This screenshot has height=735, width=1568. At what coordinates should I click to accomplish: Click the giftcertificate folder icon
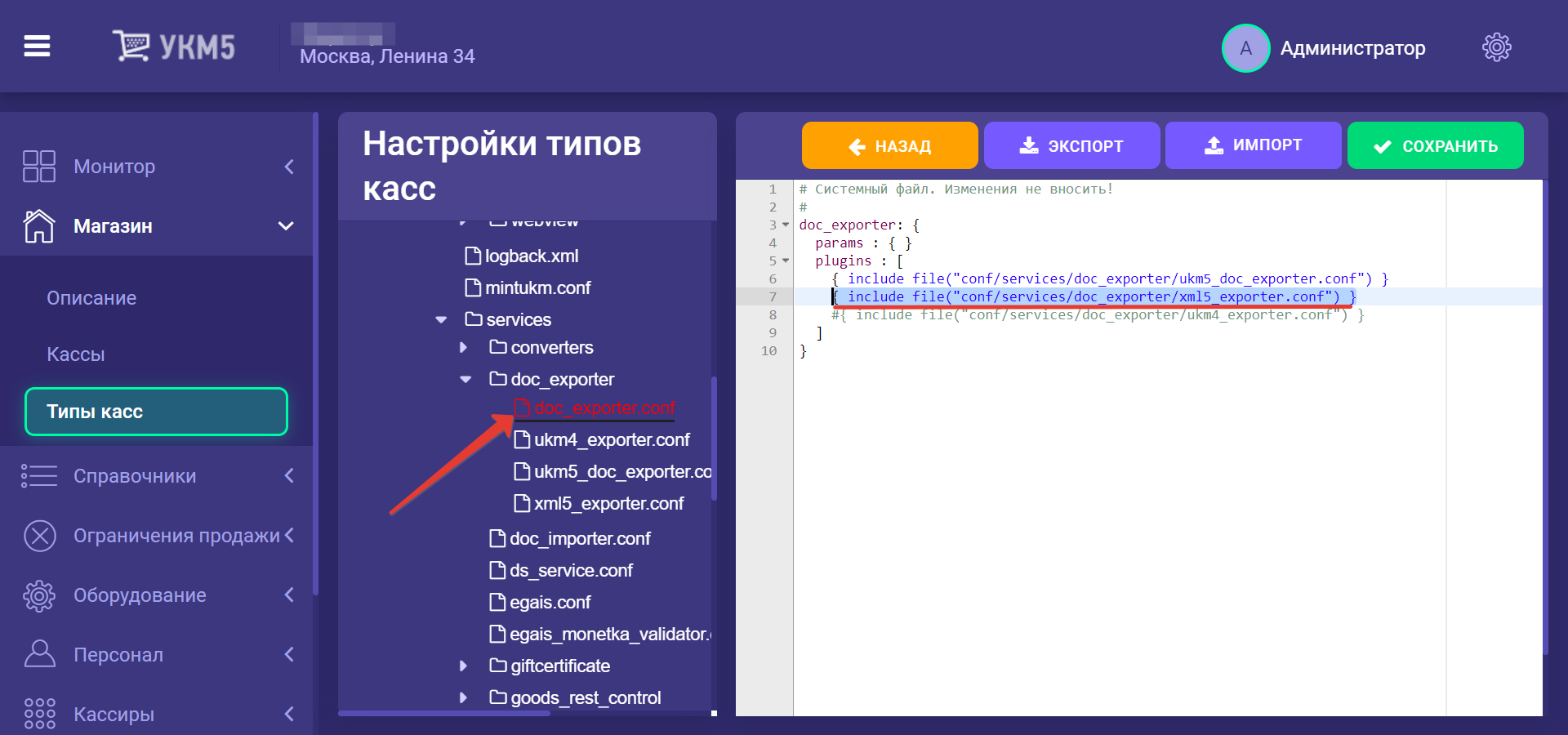pos(498,666)
